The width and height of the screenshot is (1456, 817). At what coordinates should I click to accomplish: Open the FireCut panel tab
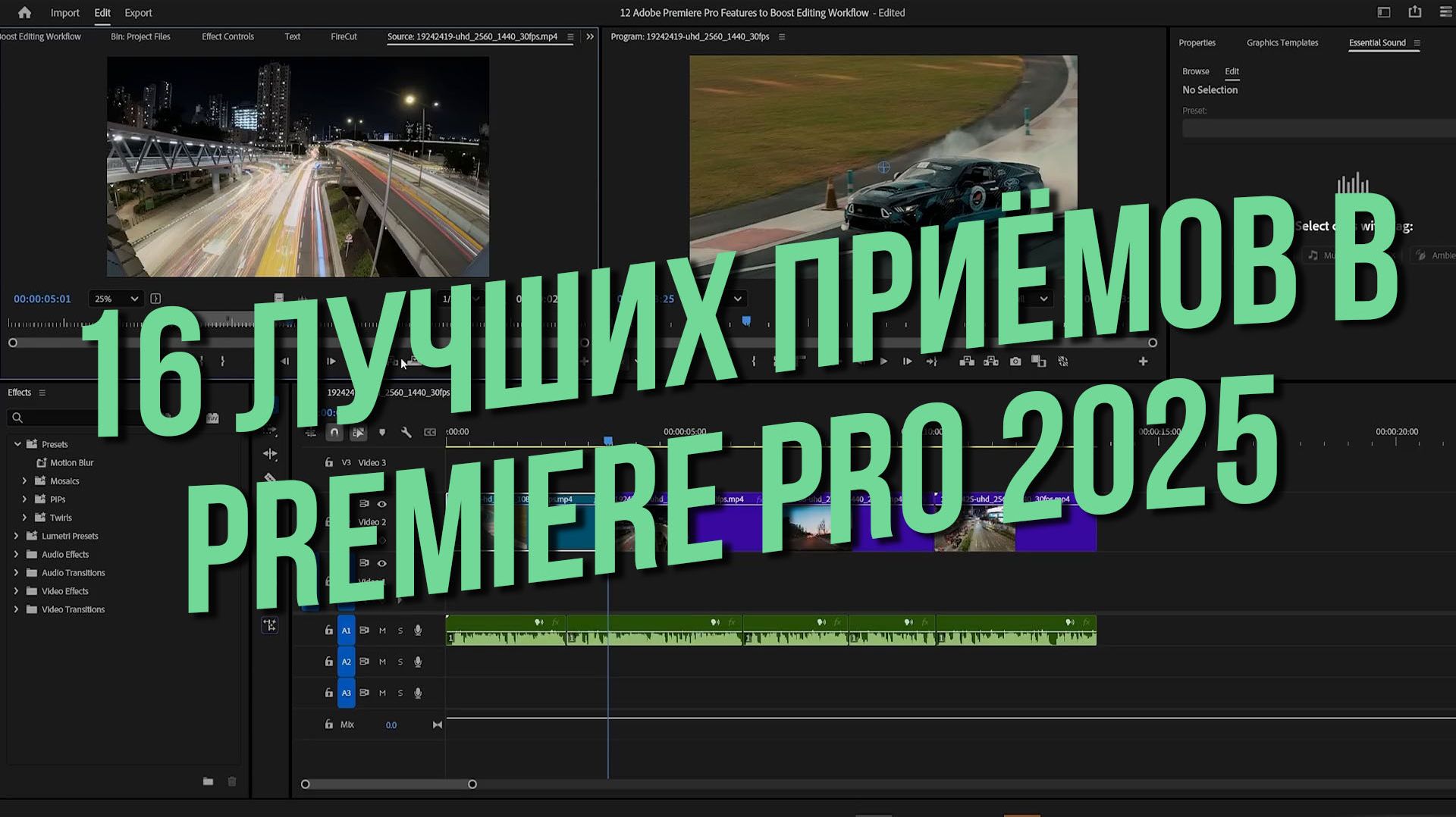tap(344, 36)
